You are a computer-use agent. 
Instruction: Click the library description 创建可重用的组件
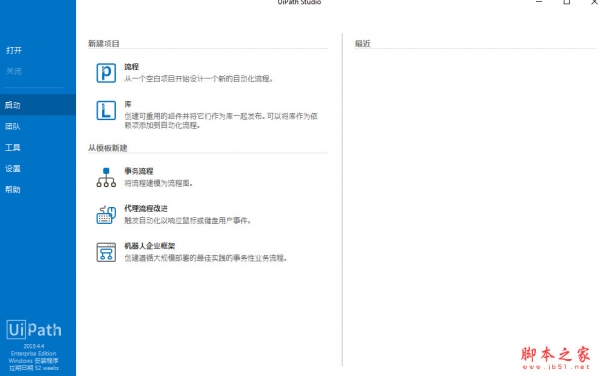tap(221, 120)
